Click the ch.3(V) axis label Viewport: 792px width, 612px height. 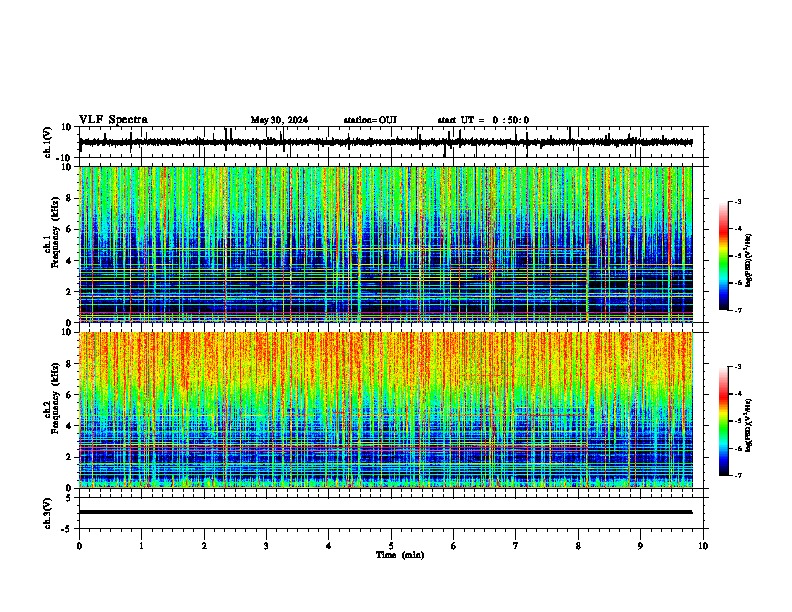48,513
